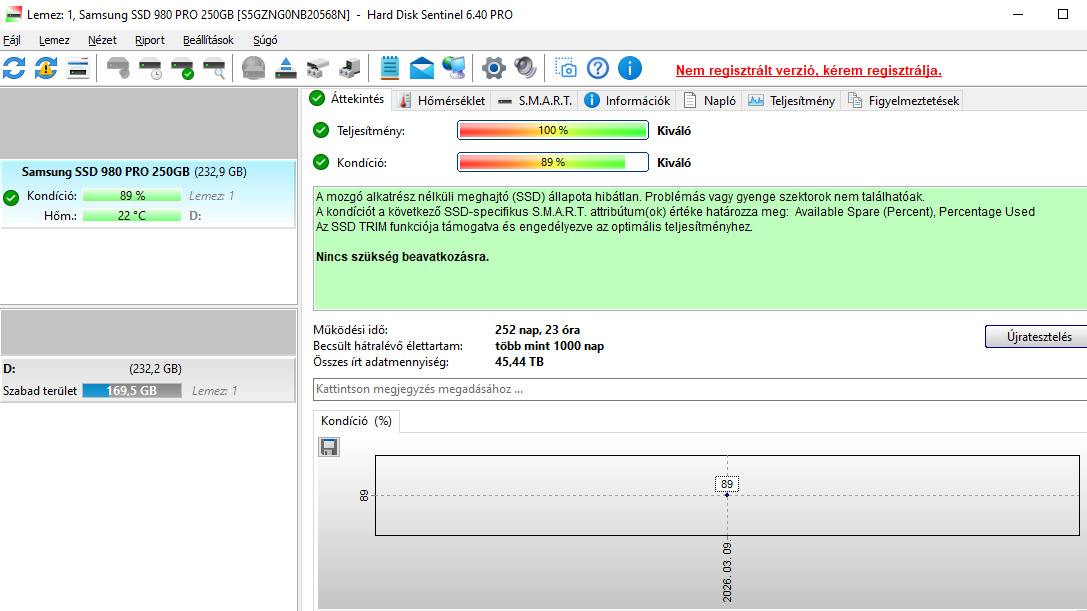Screen dimensions: 1087x611
Task: Click the blue question mark help icon
Action: pyautogui.click(x=598, y=68)
